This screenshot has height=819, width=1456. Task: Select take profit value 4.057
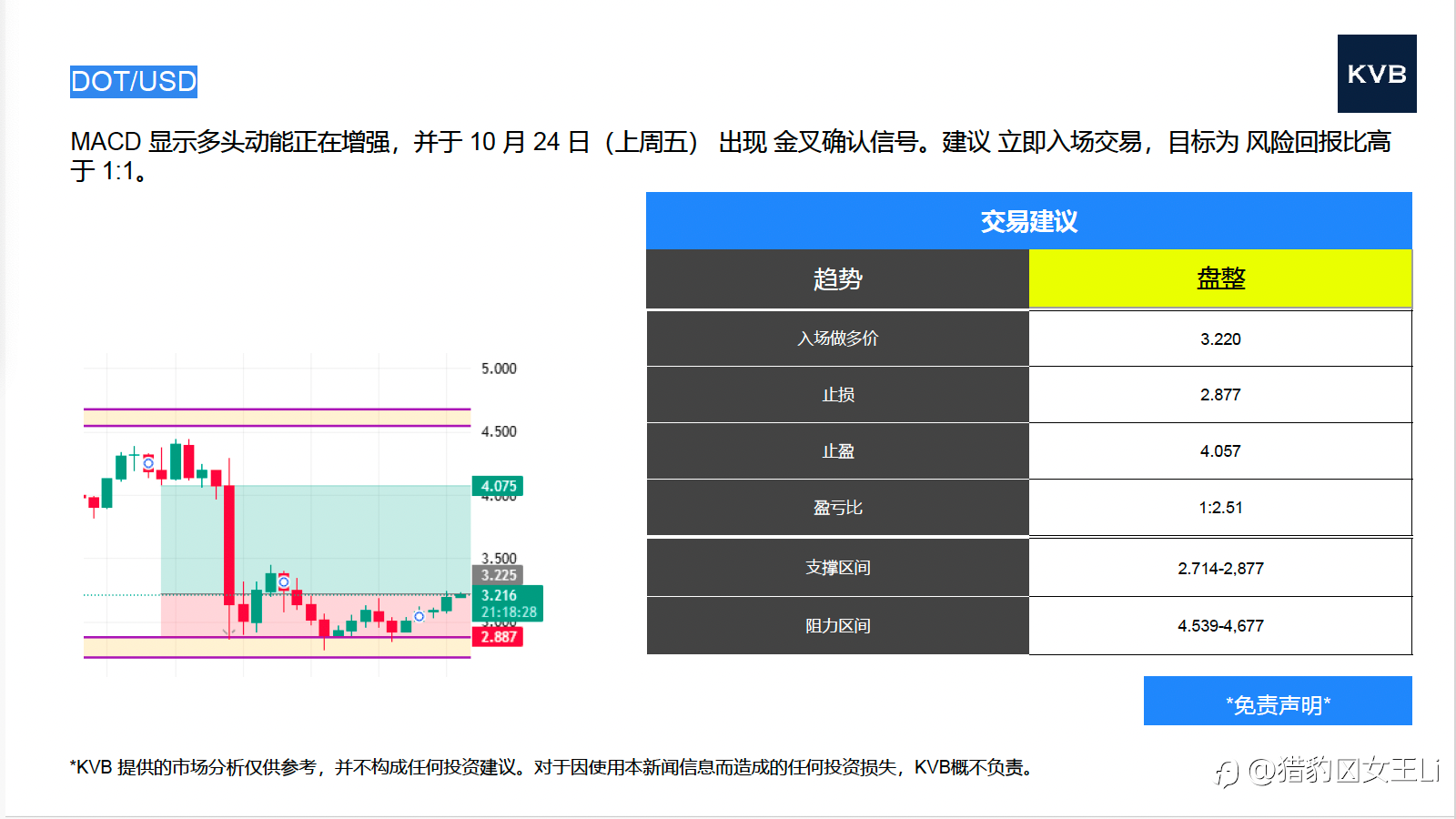coord(1220,451)
